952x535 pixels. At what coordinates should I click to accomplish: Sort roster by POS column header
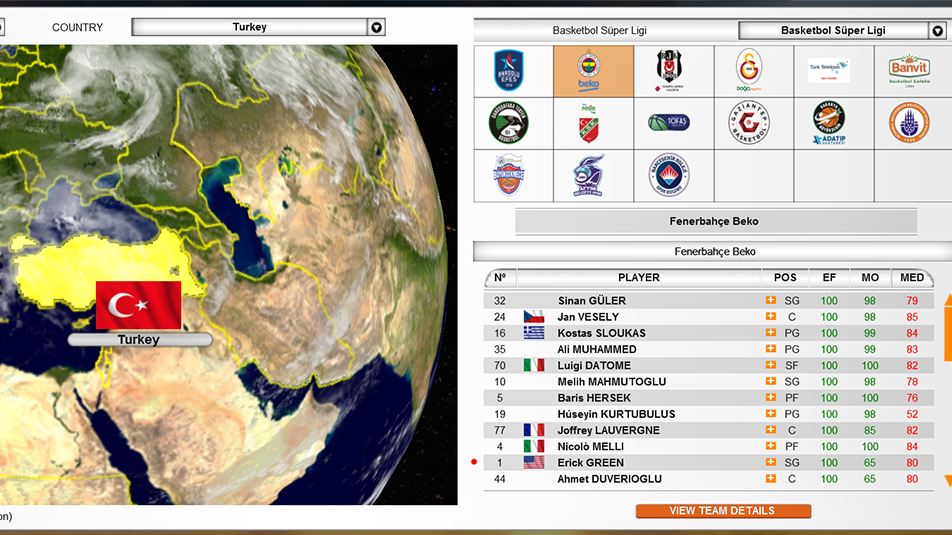pos(785,278)
